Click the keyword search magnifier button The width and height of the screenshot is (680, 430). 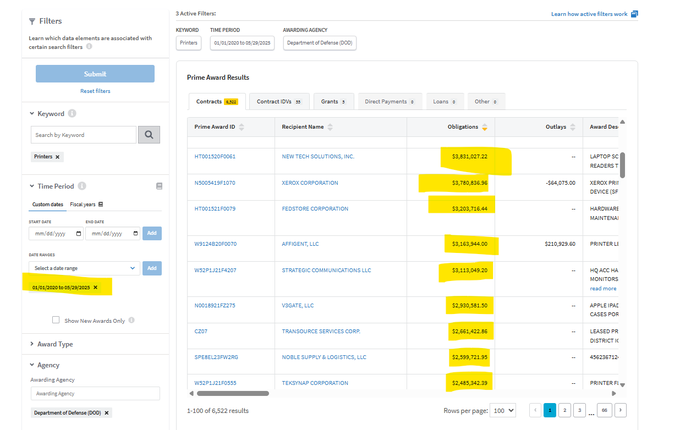[148, 135]
